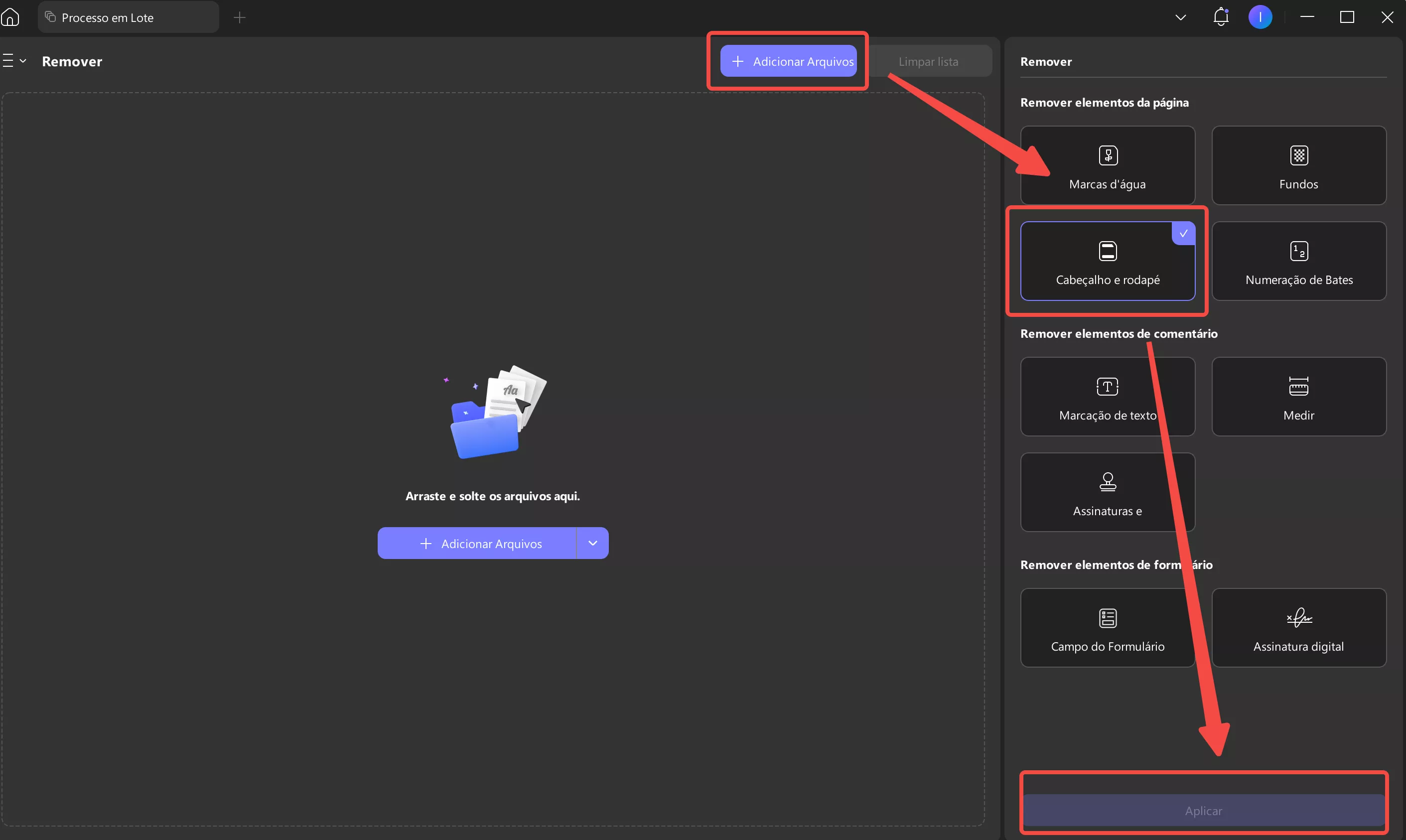Click the top Adicionar Arquivos button
This screenshot has width=1406, height=840.
coord(788,61)
